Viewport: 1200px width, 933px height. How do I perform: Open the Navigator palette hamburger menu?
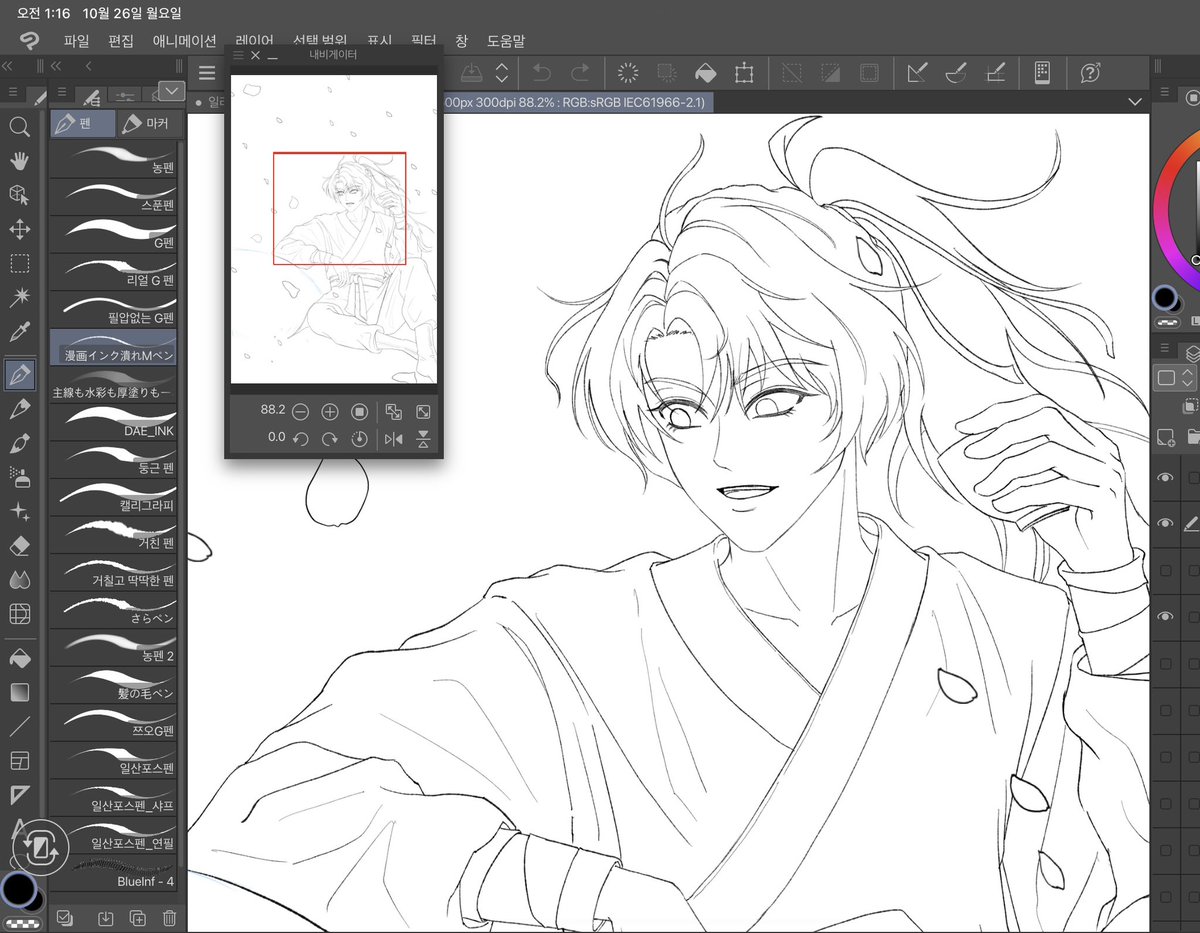point(238,56)
